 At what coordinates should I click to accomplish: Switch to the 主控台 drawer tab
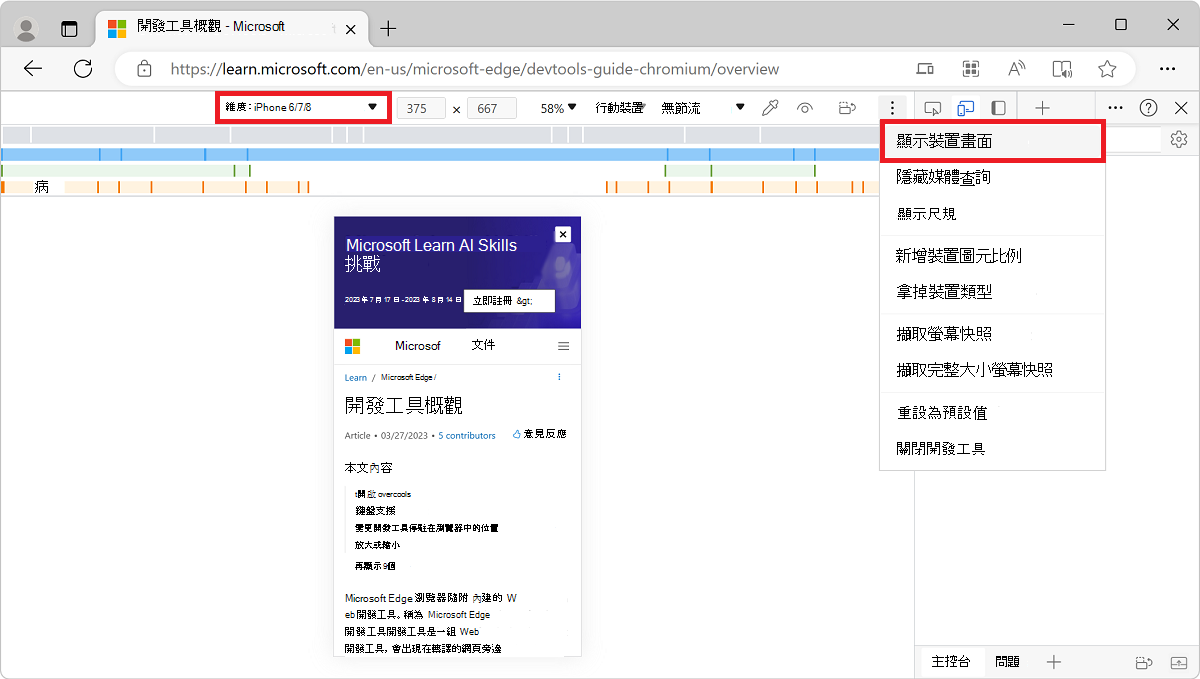click(x=950, y=662)
